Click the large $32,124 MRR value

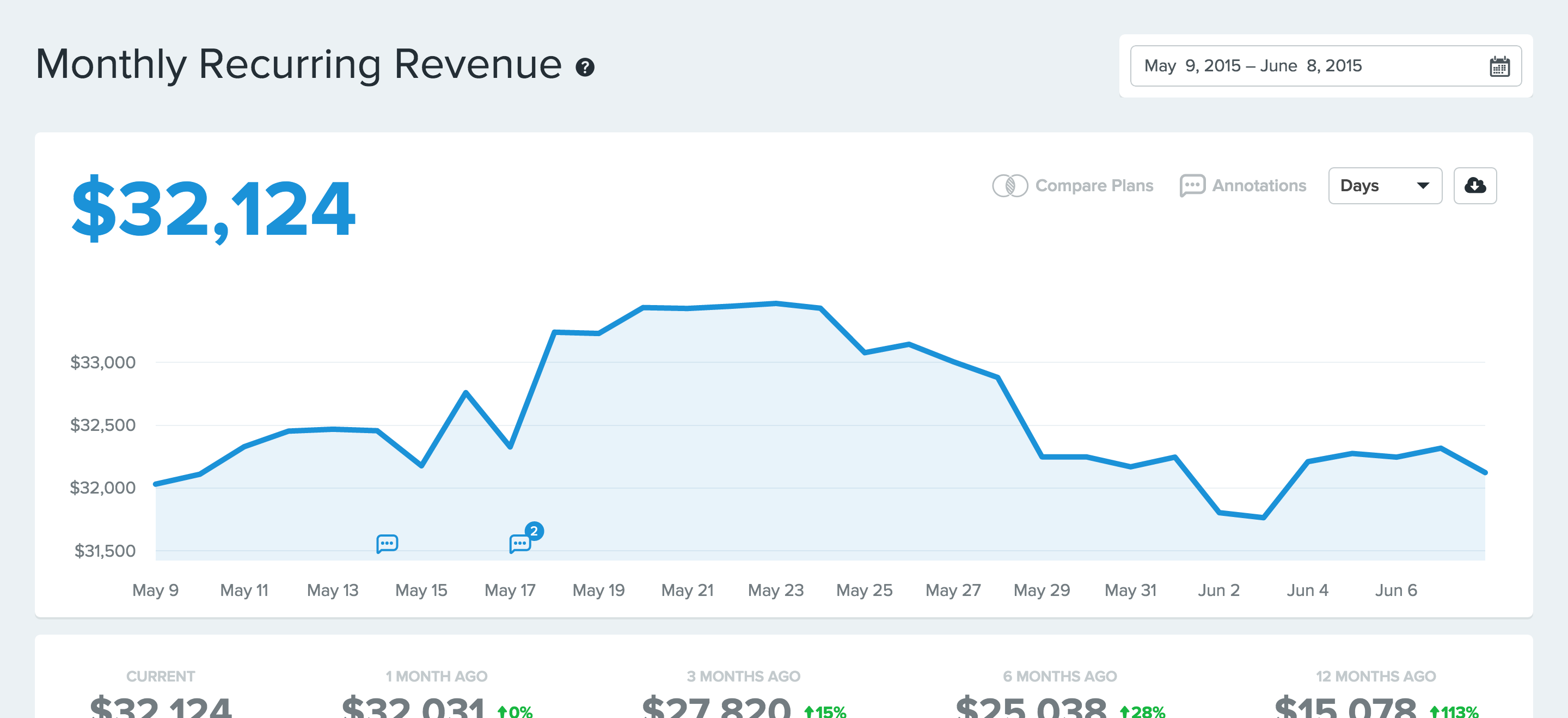click(x=213, y=208)
